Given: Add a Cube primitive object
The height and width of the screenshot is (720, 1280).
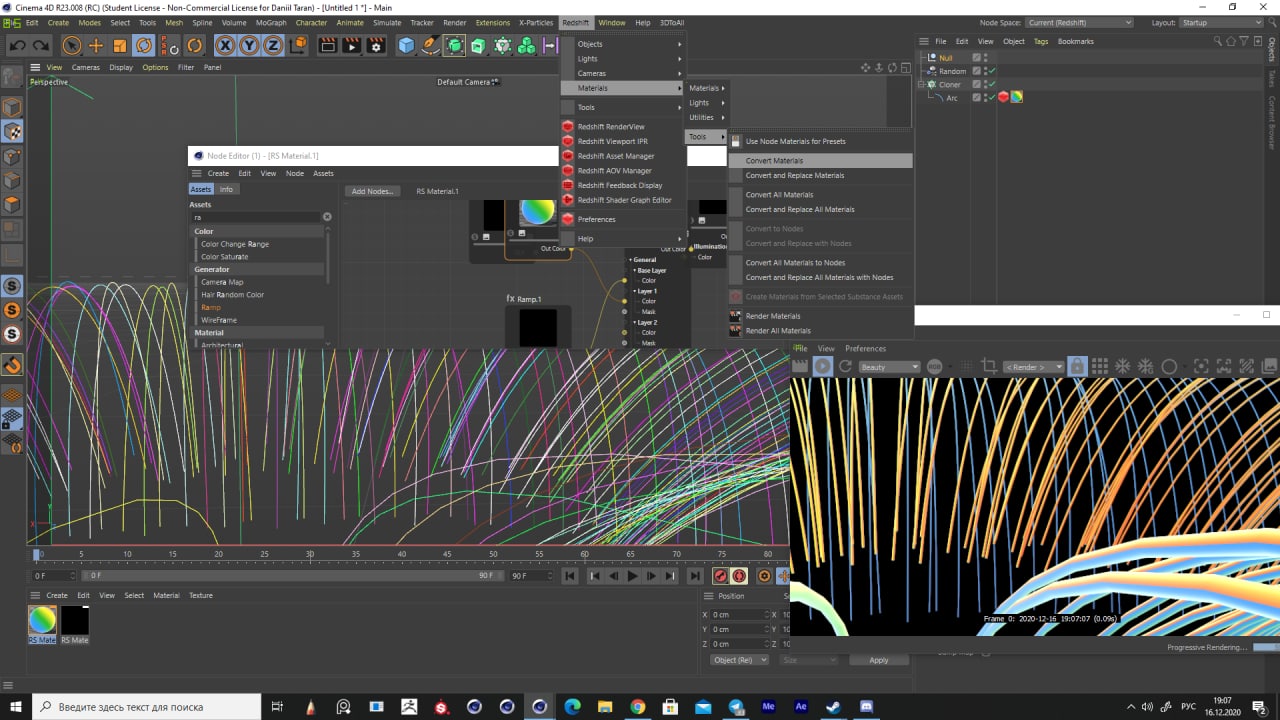Looking at the screenshot, I should click(x=406, y=45).
